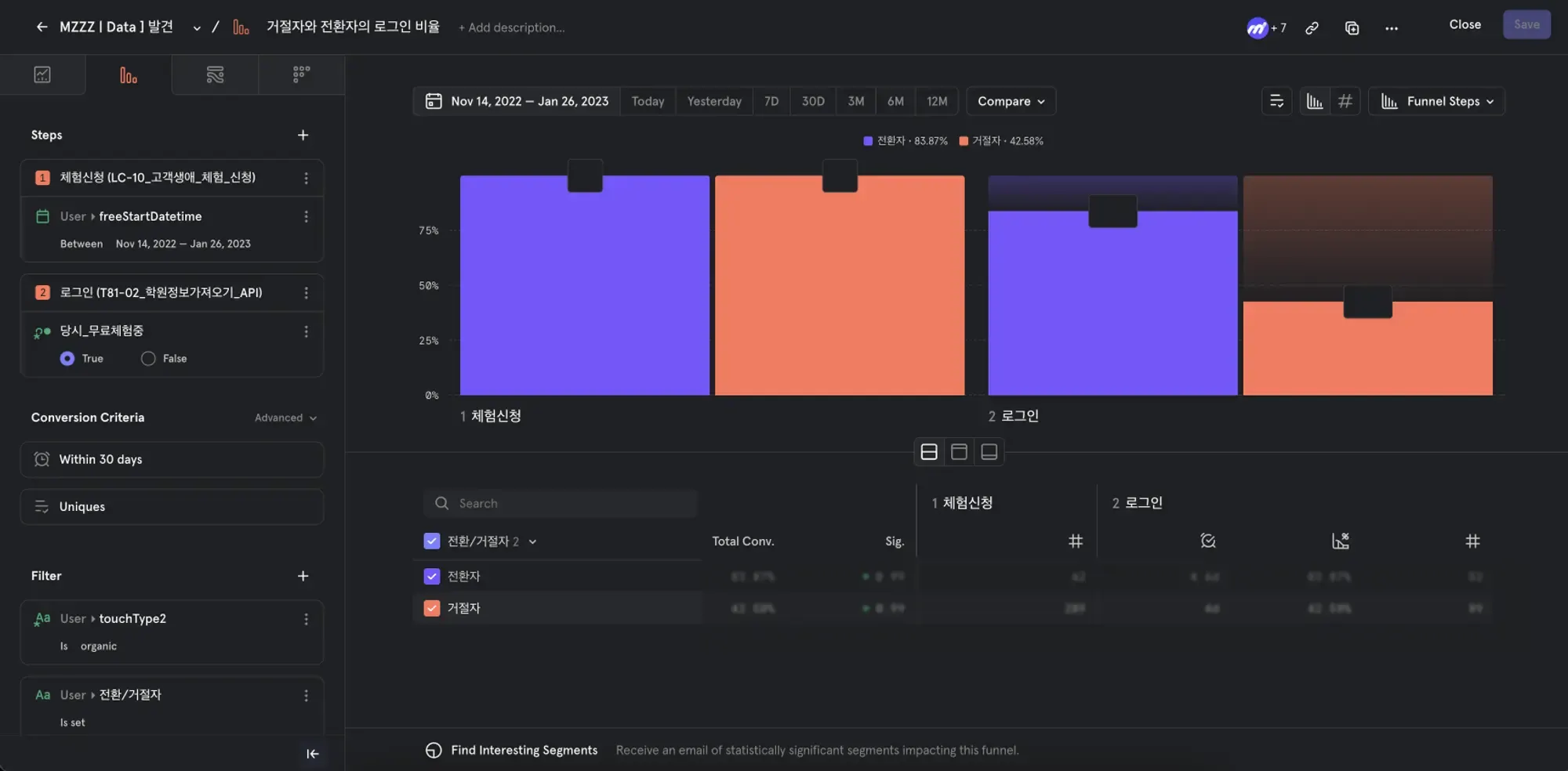Click Add description field

click(x=512, y=27)
